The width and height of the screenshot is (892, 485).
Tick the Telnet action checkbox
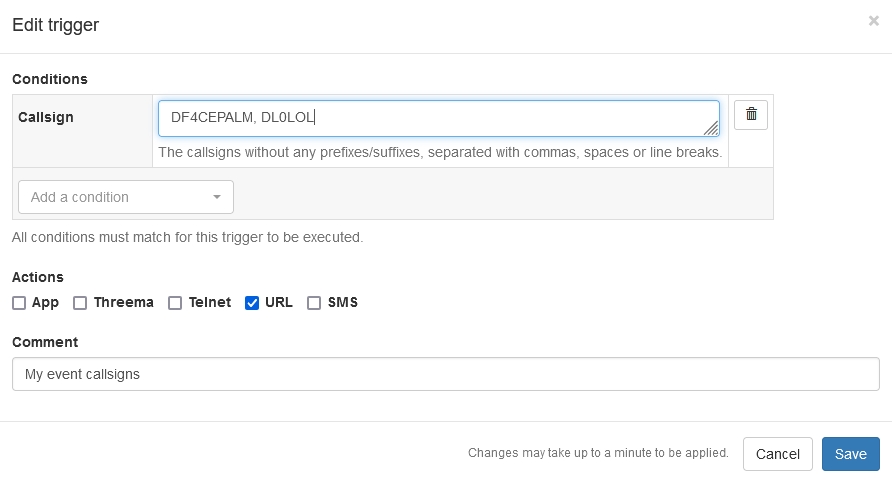point(175,303)
